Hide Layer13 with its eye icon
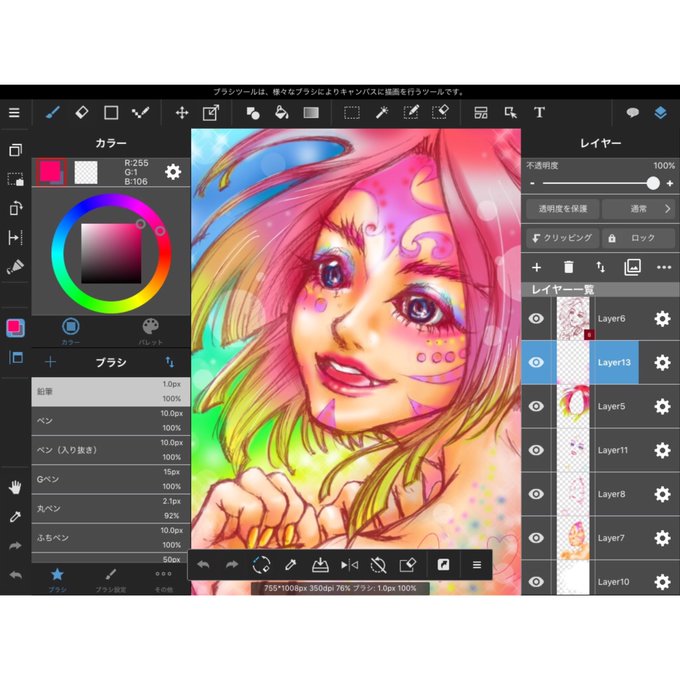The height and width of the screenshot is (680, 680). click(536, 362)
